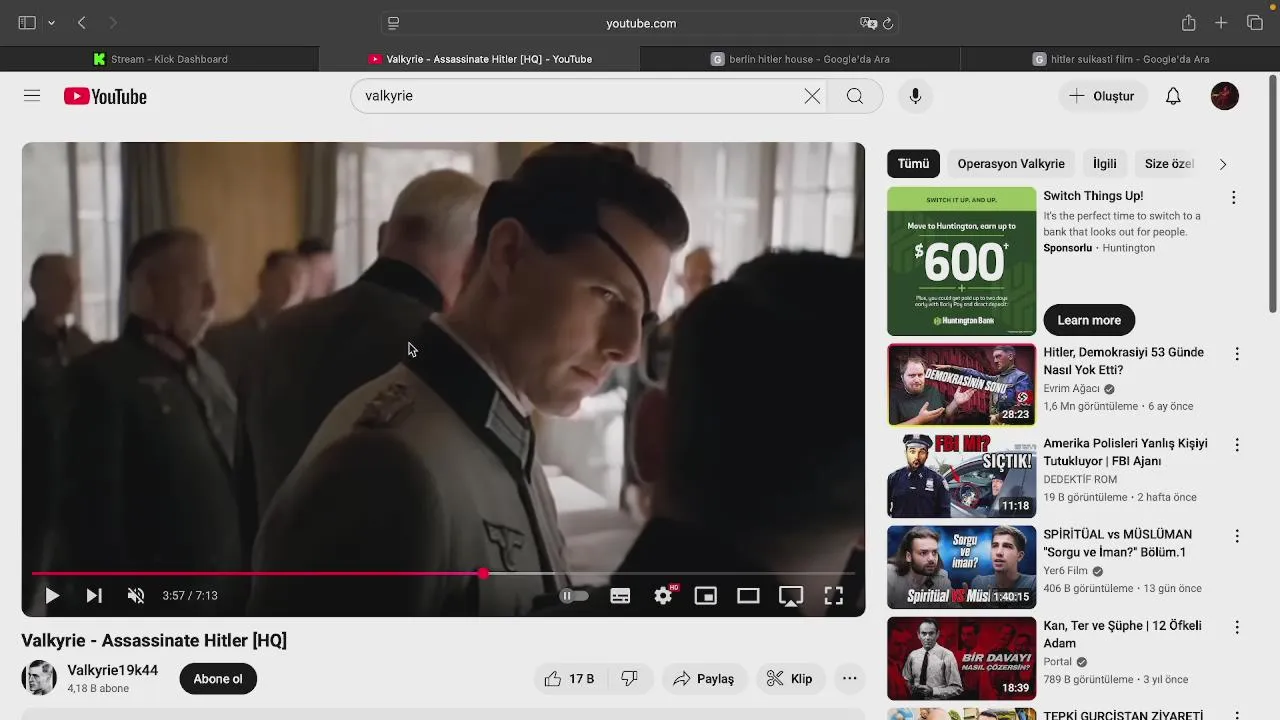Skip to the next video
Viewport: 1280px width, 720px height.
tap(94, 596)
